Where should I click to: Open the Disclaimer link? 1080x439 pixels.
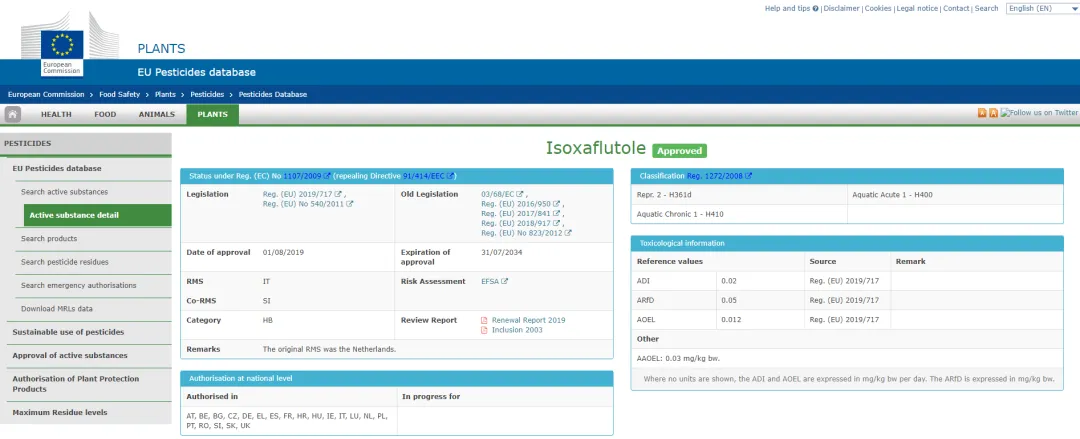[842, 8]
